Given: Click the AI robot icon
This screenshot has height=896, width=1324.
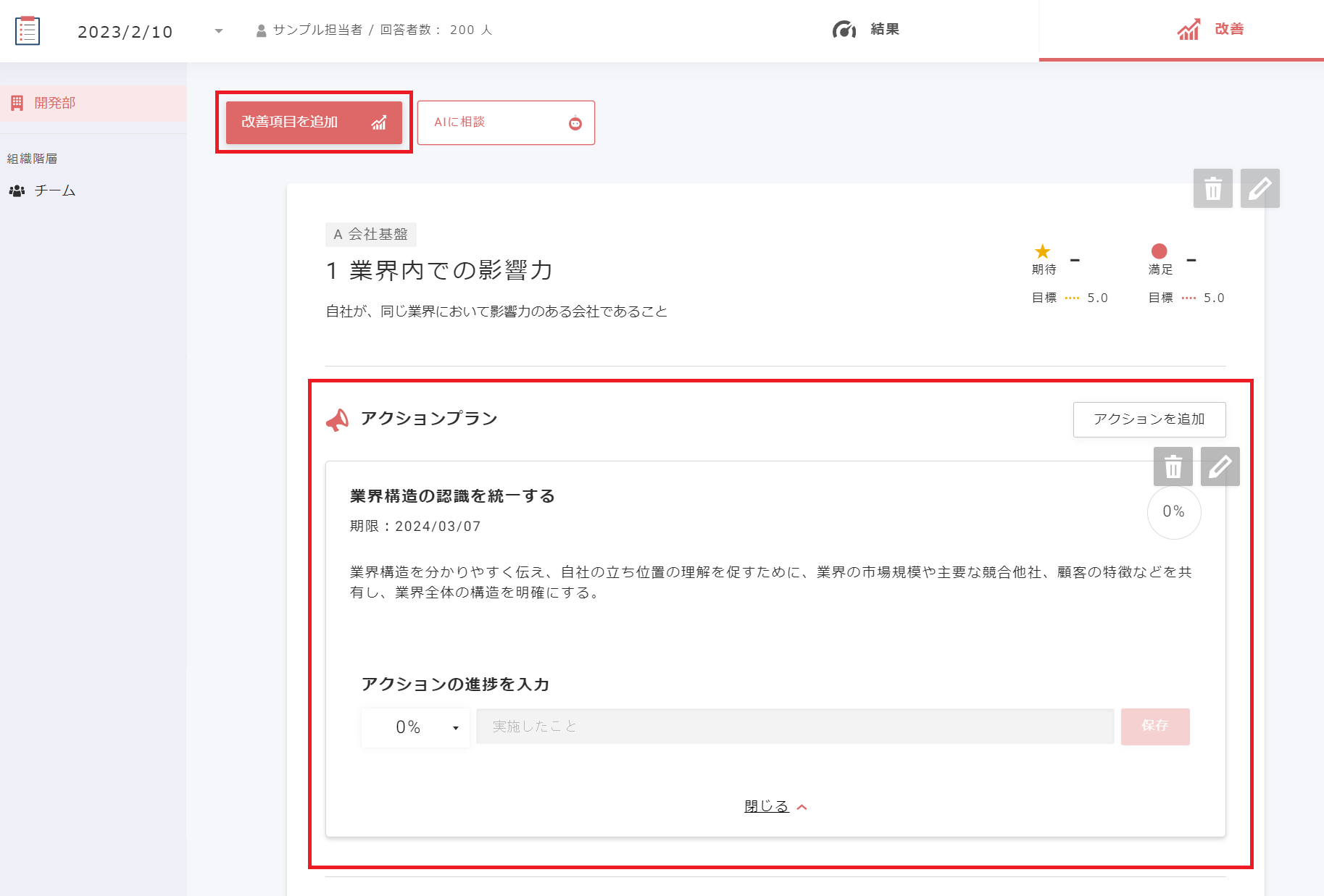Looking at the screenshot, I should [x=575, y=123].
